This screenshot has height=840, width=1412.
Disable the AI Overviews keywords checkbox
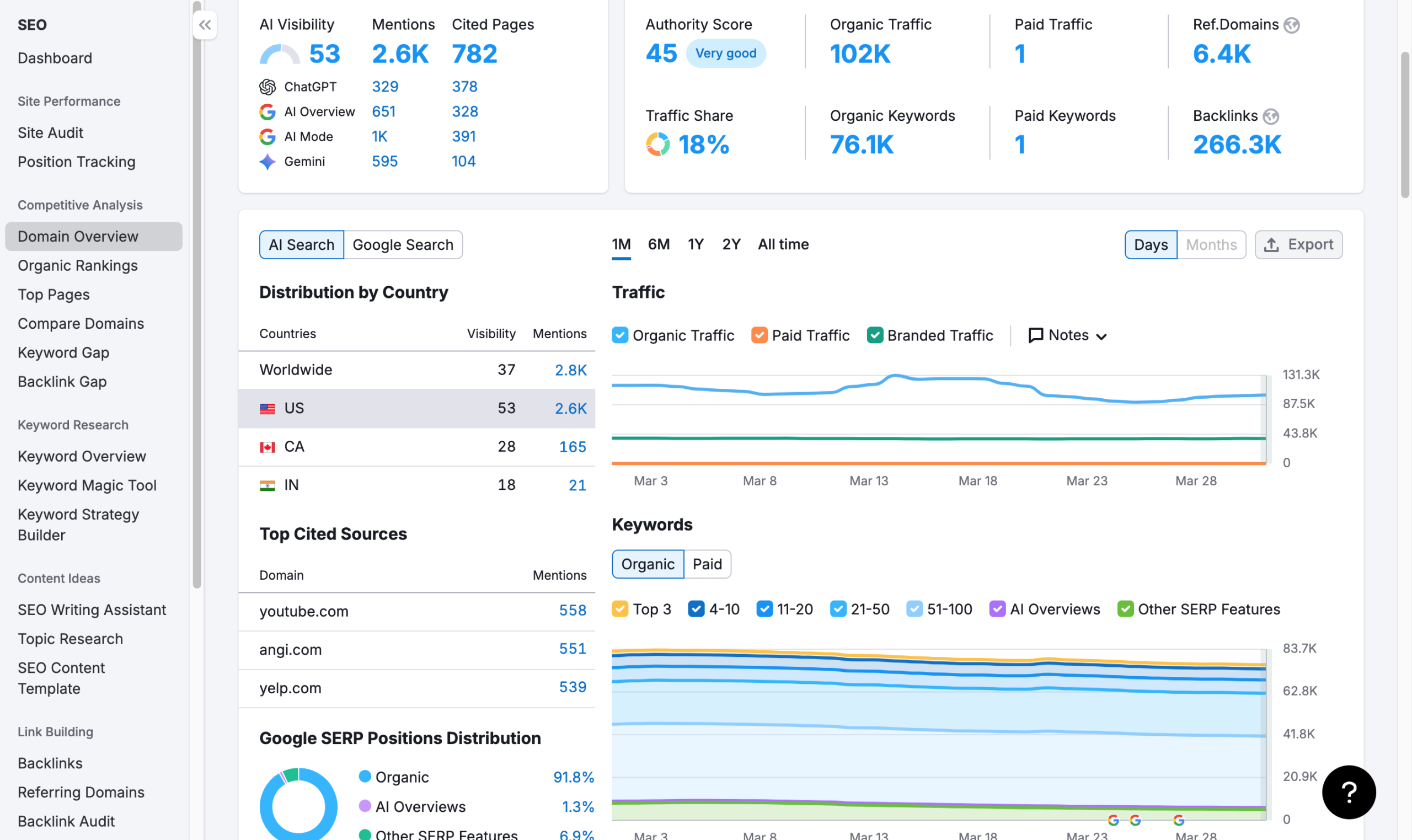(997, 609)
